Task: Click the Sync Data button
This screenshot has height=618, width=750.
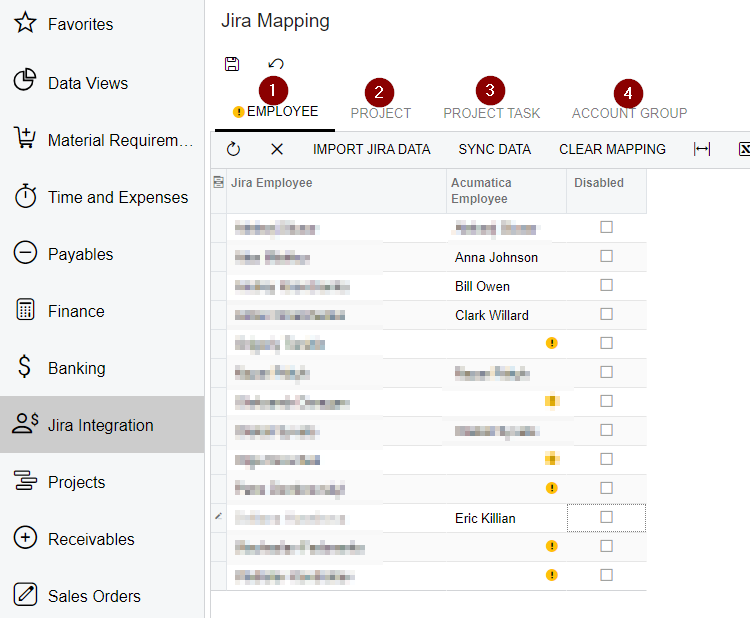Action: (495, 149)
